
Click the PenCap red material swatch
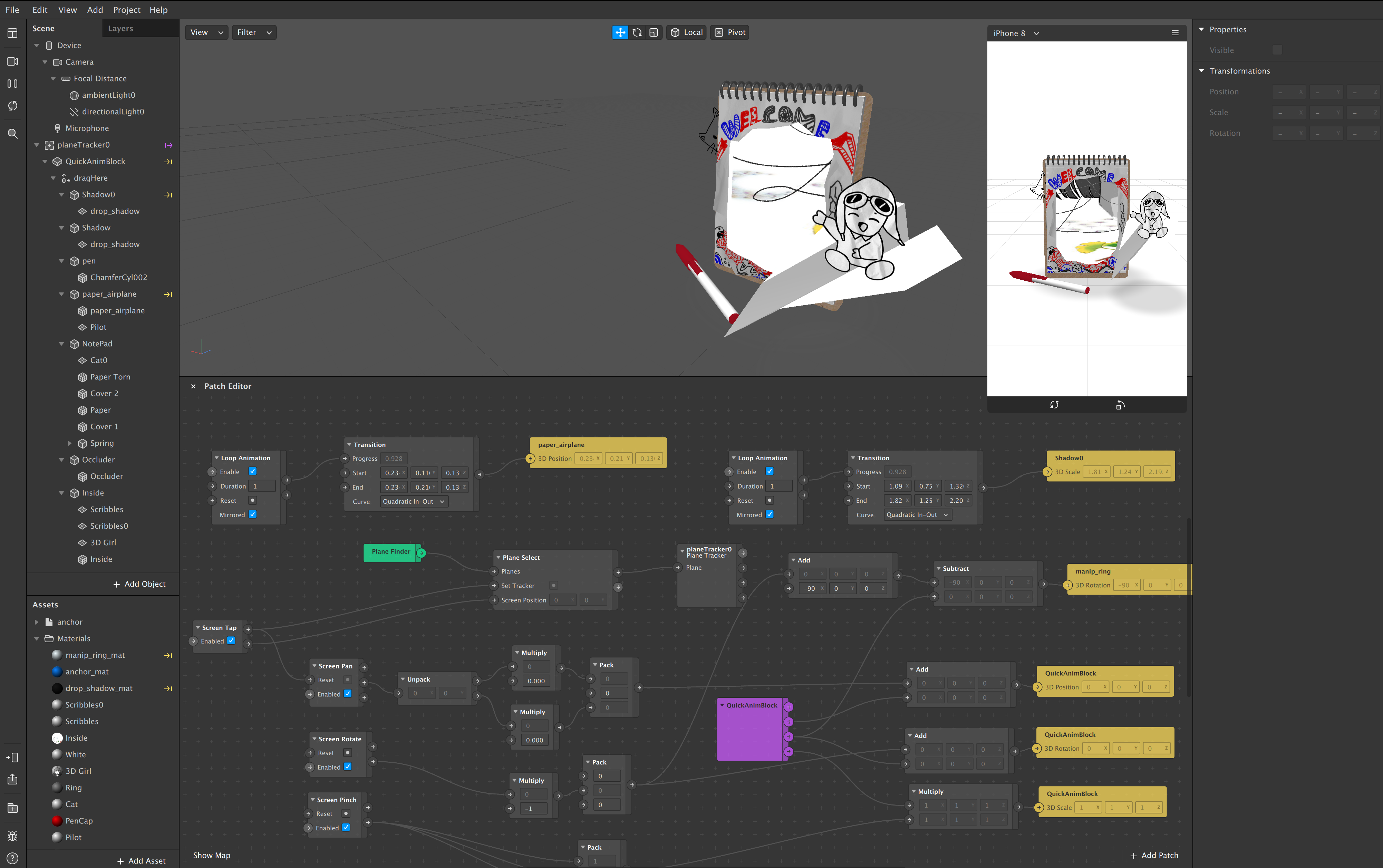click(57, 821)
